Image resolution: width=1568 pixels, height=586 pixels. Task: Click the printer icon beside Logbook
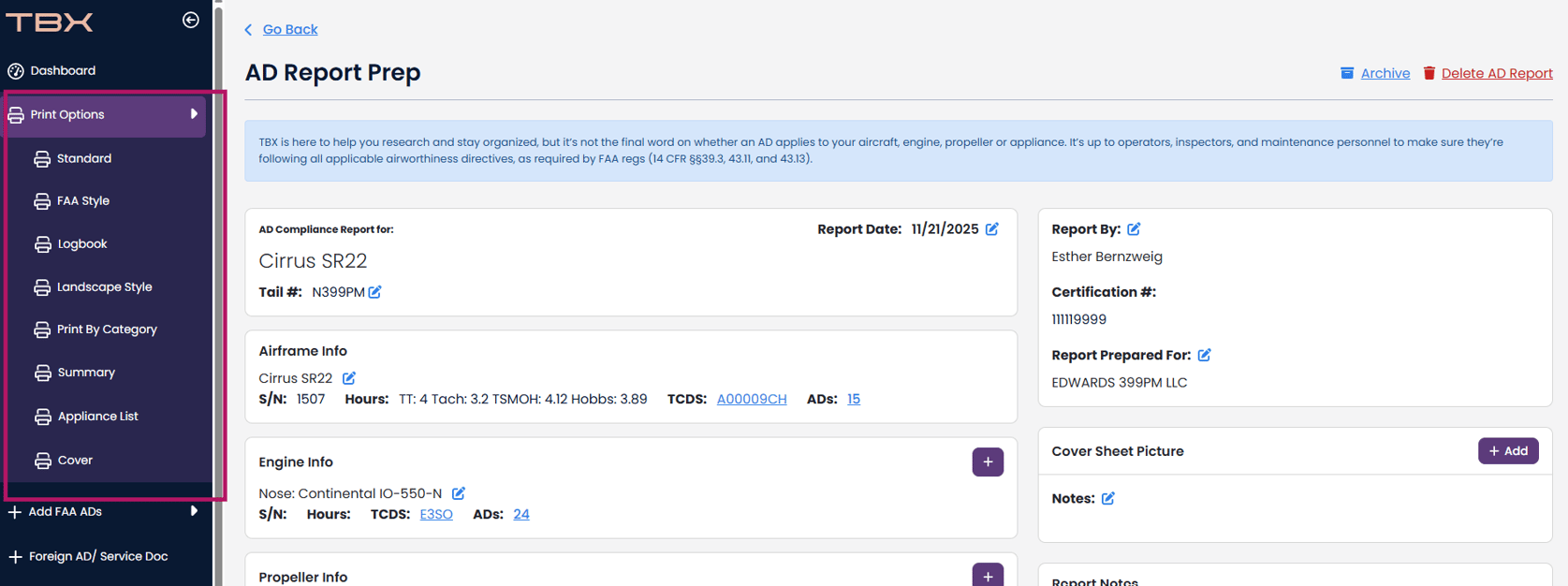coord(42,244)
